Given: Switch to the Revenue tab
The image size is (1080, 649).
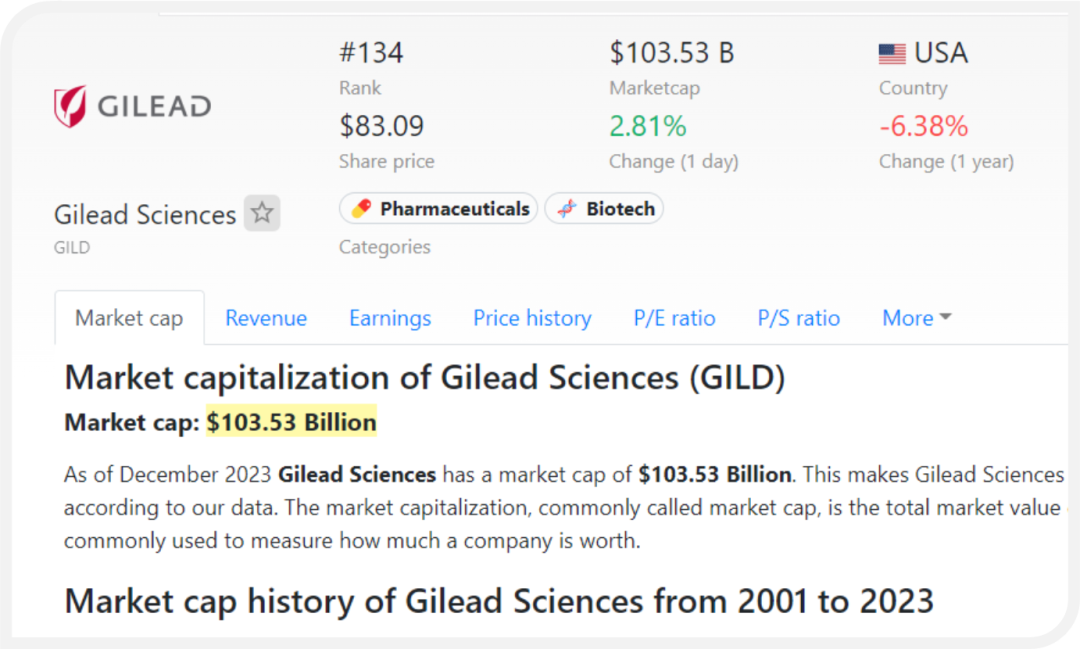Looking at the screenshot, I should click(x=266, y=318).
